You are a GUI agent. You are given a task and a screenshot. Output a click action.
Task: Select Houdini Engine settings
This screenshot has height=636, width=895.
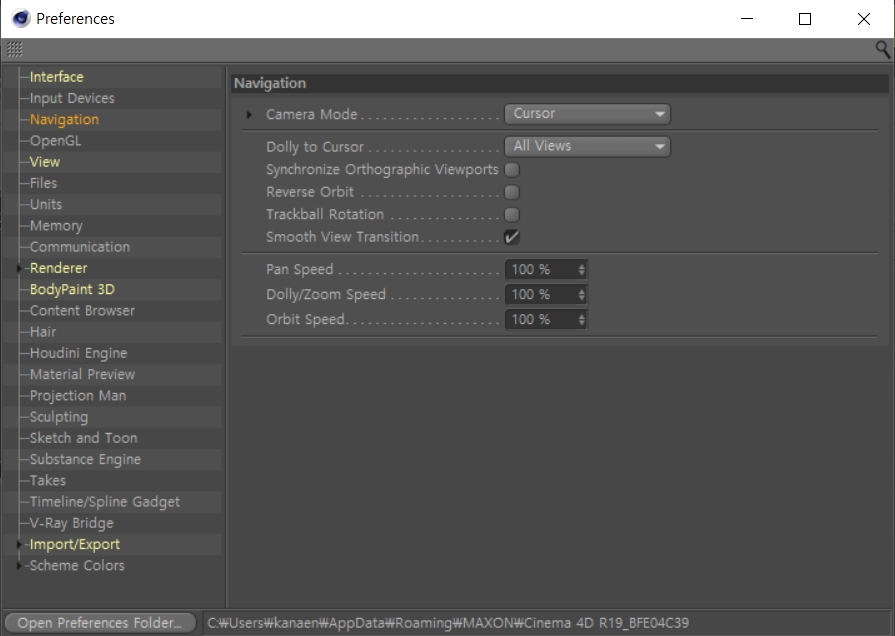tap(78, 353)
